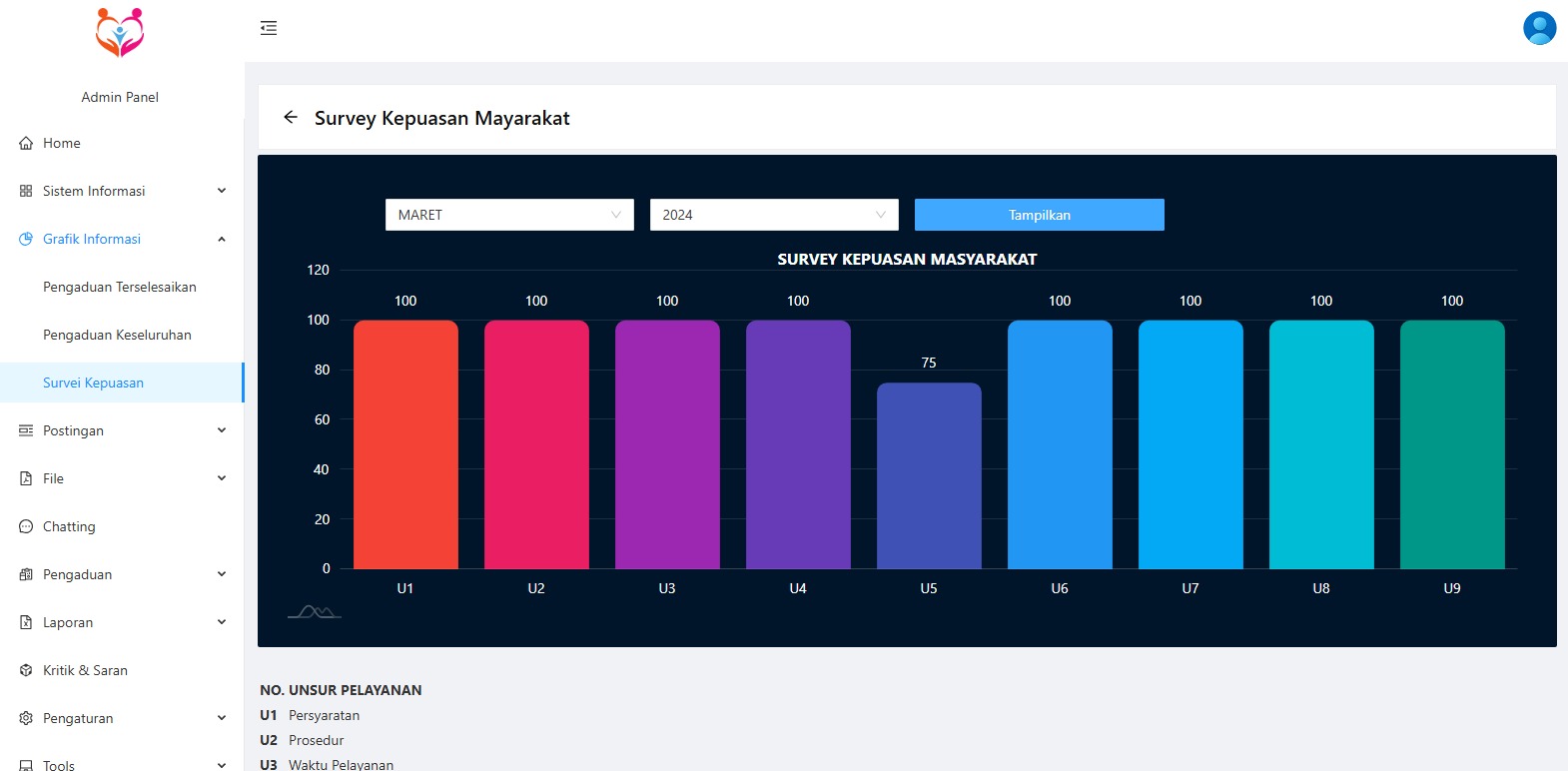Click the Admin Panel label
The width and height of the screenshot is (1568, 771).
(x=120, y=97)
